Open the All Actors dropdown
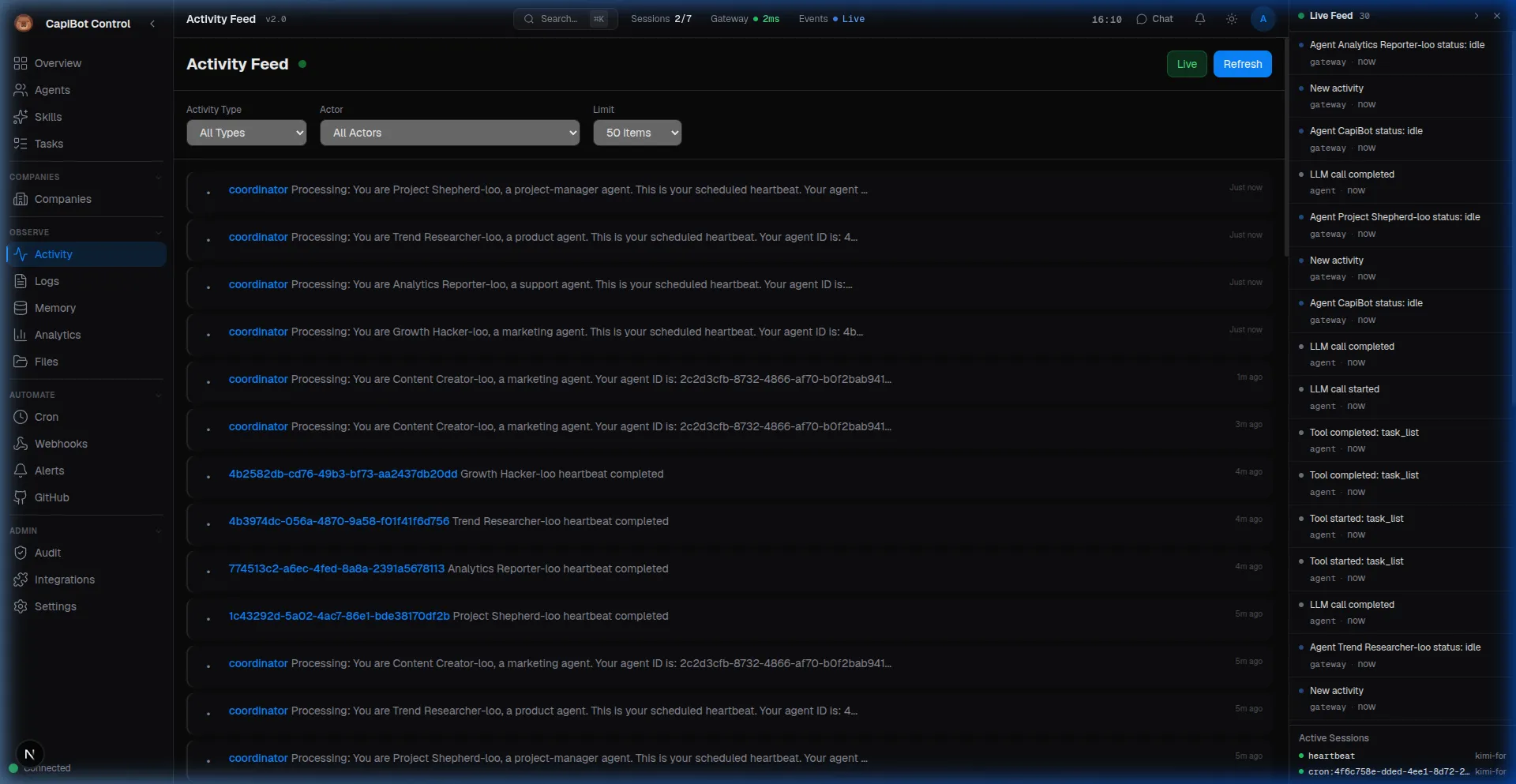1516x784 pixels. (449, 133)
